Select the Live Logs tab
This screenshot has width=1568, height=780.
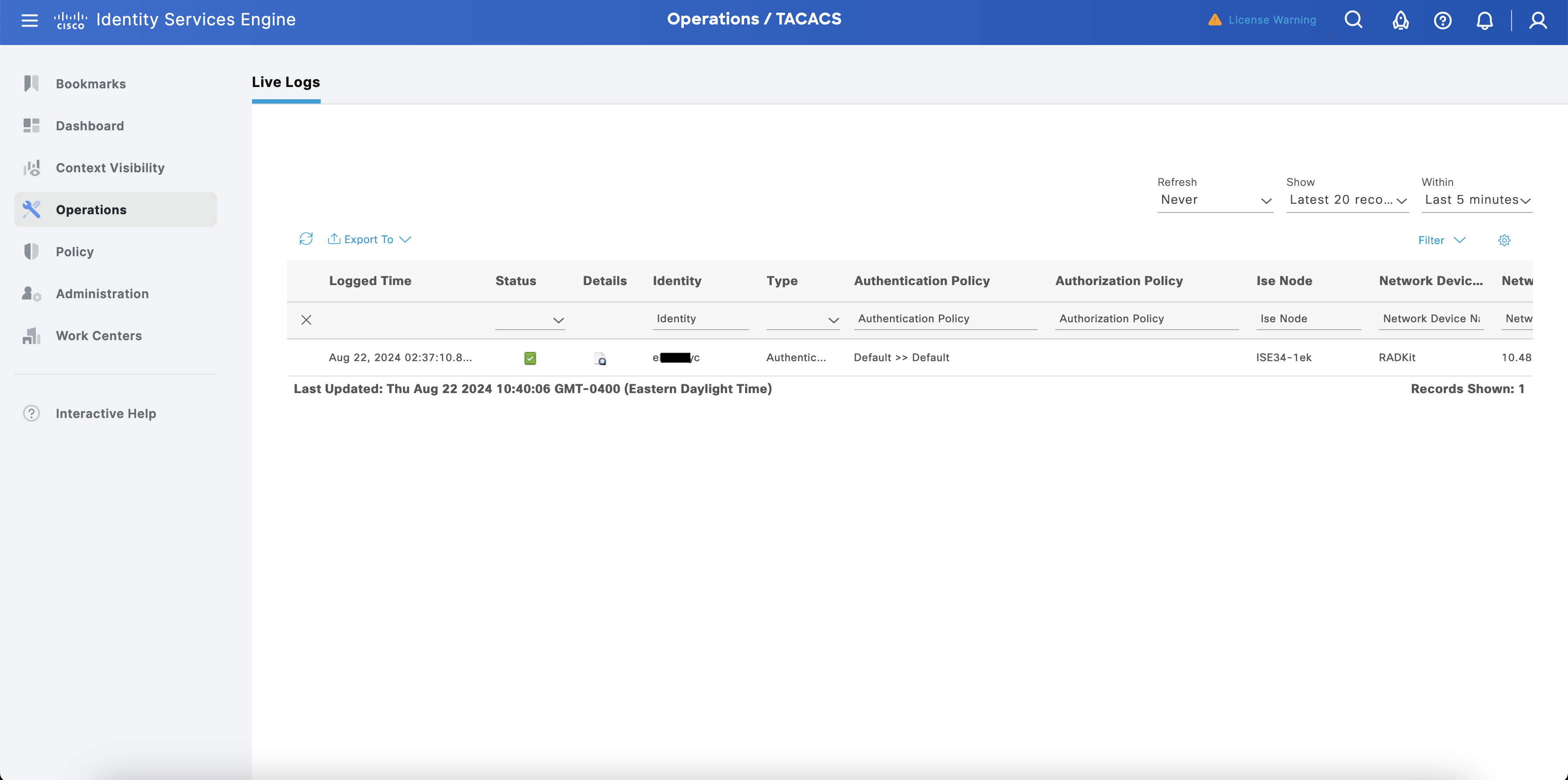[x=286, y=82]
